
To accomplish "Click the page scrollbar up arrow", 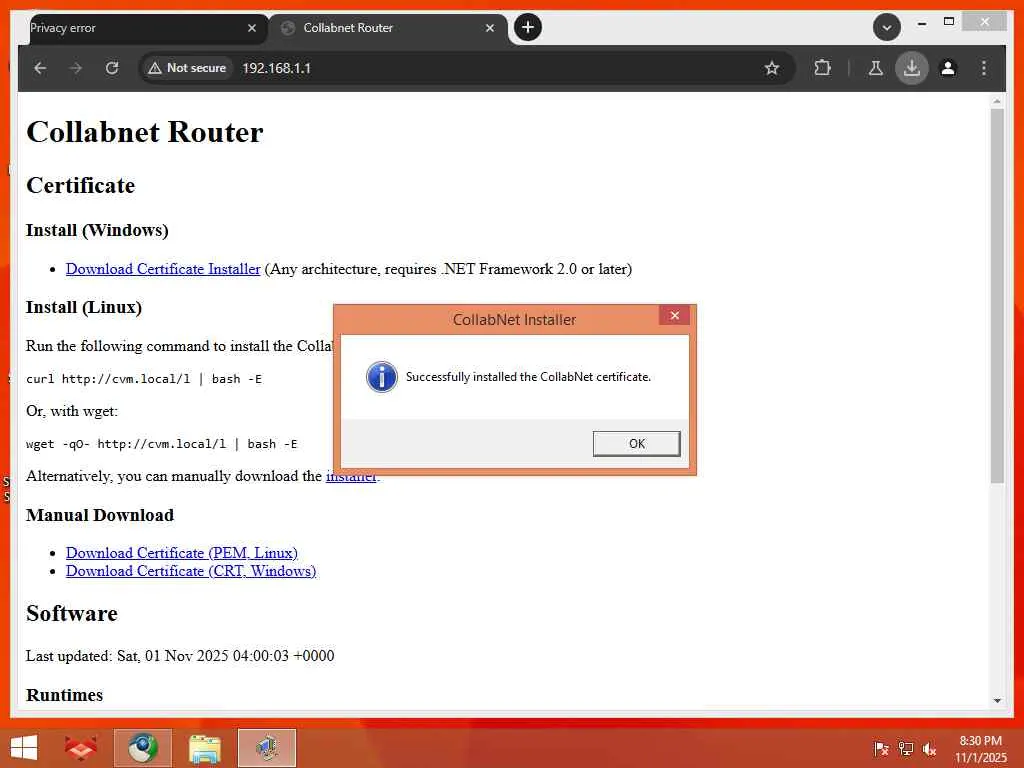I will click(x=997, y=101).
